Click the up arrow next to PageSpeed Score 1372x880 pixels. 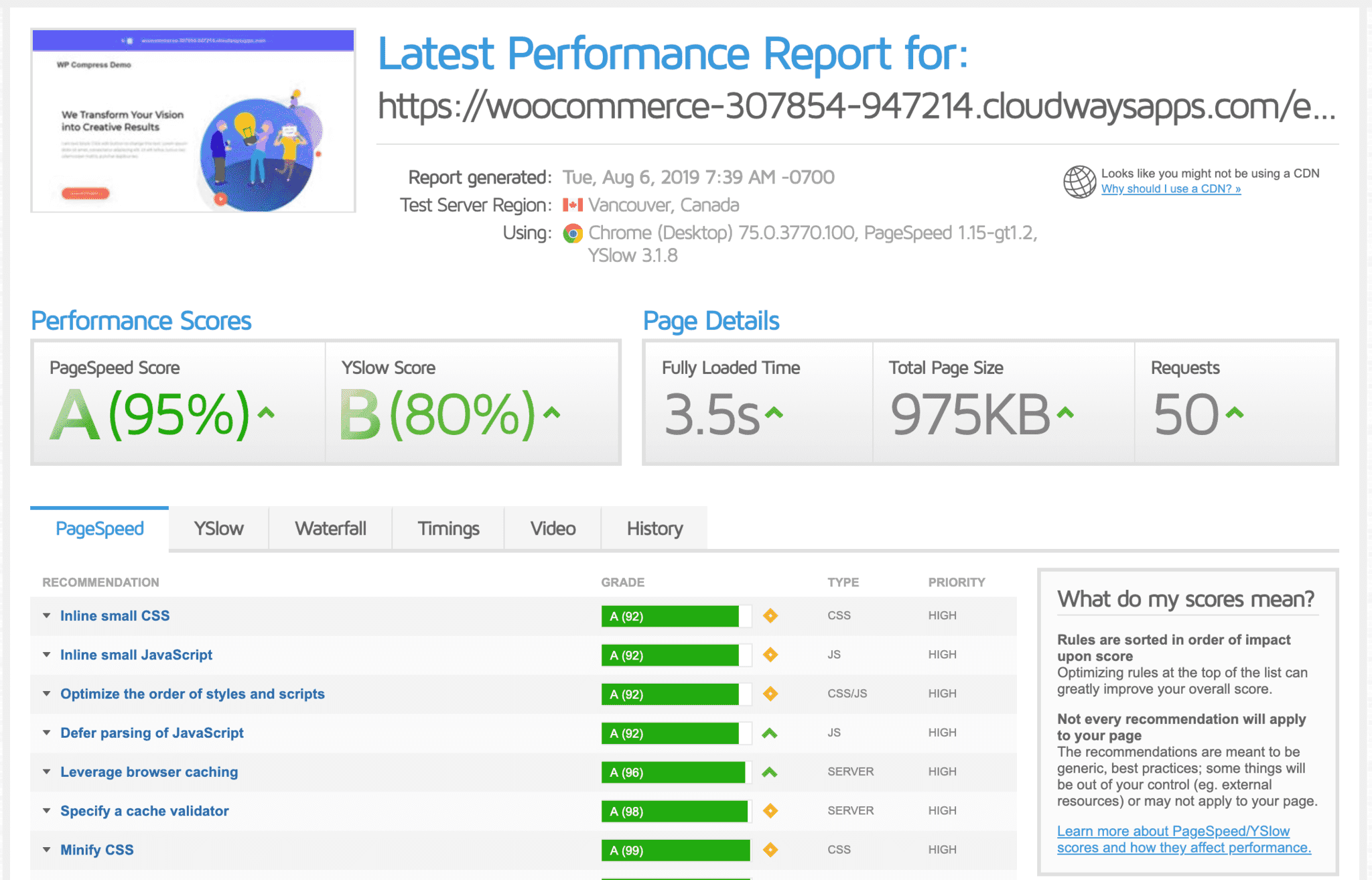point(266,413)
